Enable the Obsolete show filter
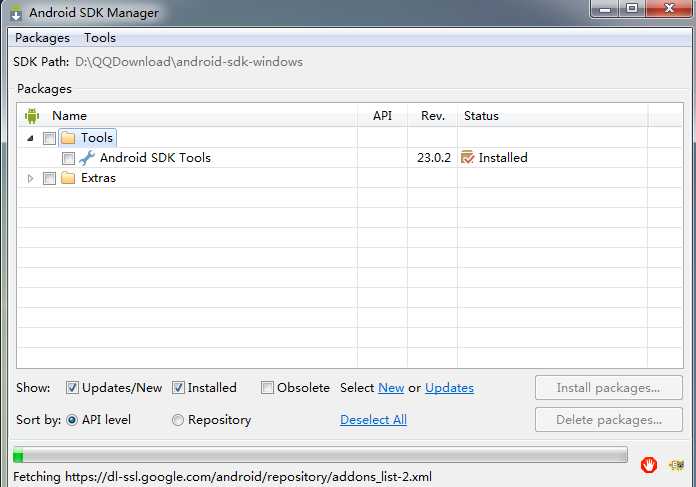This screenshot has width=696, height=487. tap(267, 388)
